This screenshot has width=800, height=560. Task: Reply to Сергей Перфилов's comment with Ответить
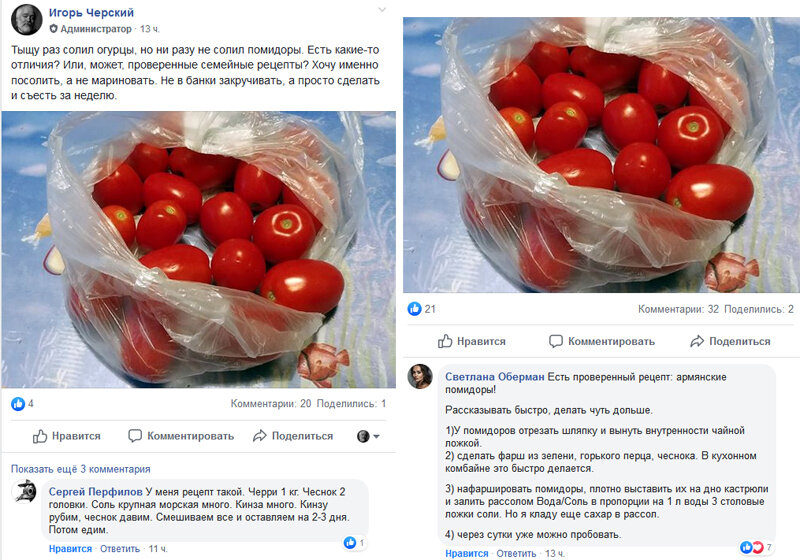[119, 549]
